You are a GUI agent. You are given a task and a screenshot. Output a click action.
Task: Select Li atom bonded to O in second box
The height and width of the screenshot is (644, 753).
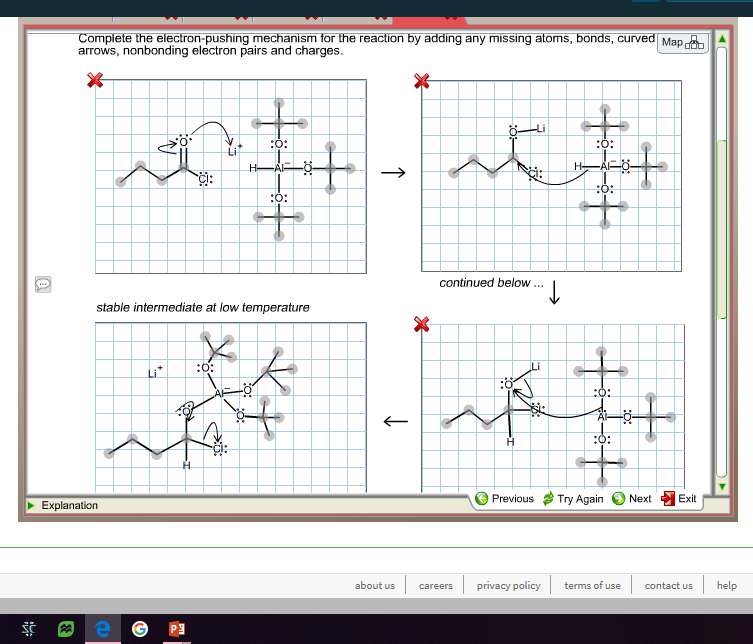541,129
